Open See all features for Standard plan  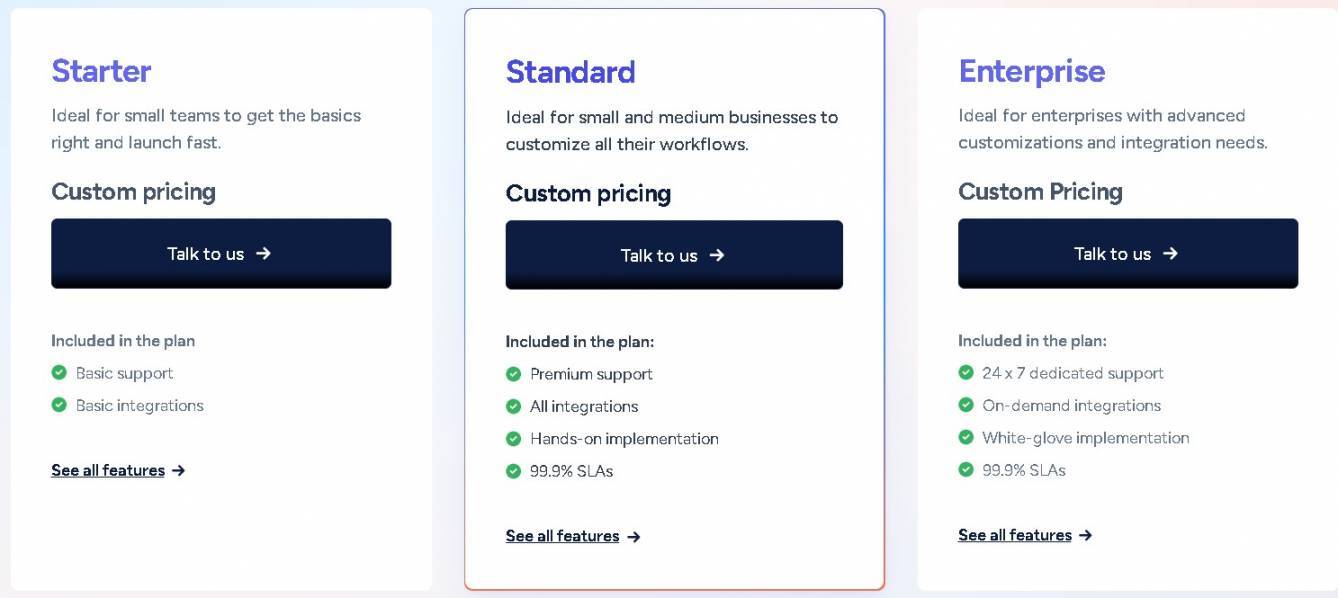pyautogui.click(x=562, y=536)
